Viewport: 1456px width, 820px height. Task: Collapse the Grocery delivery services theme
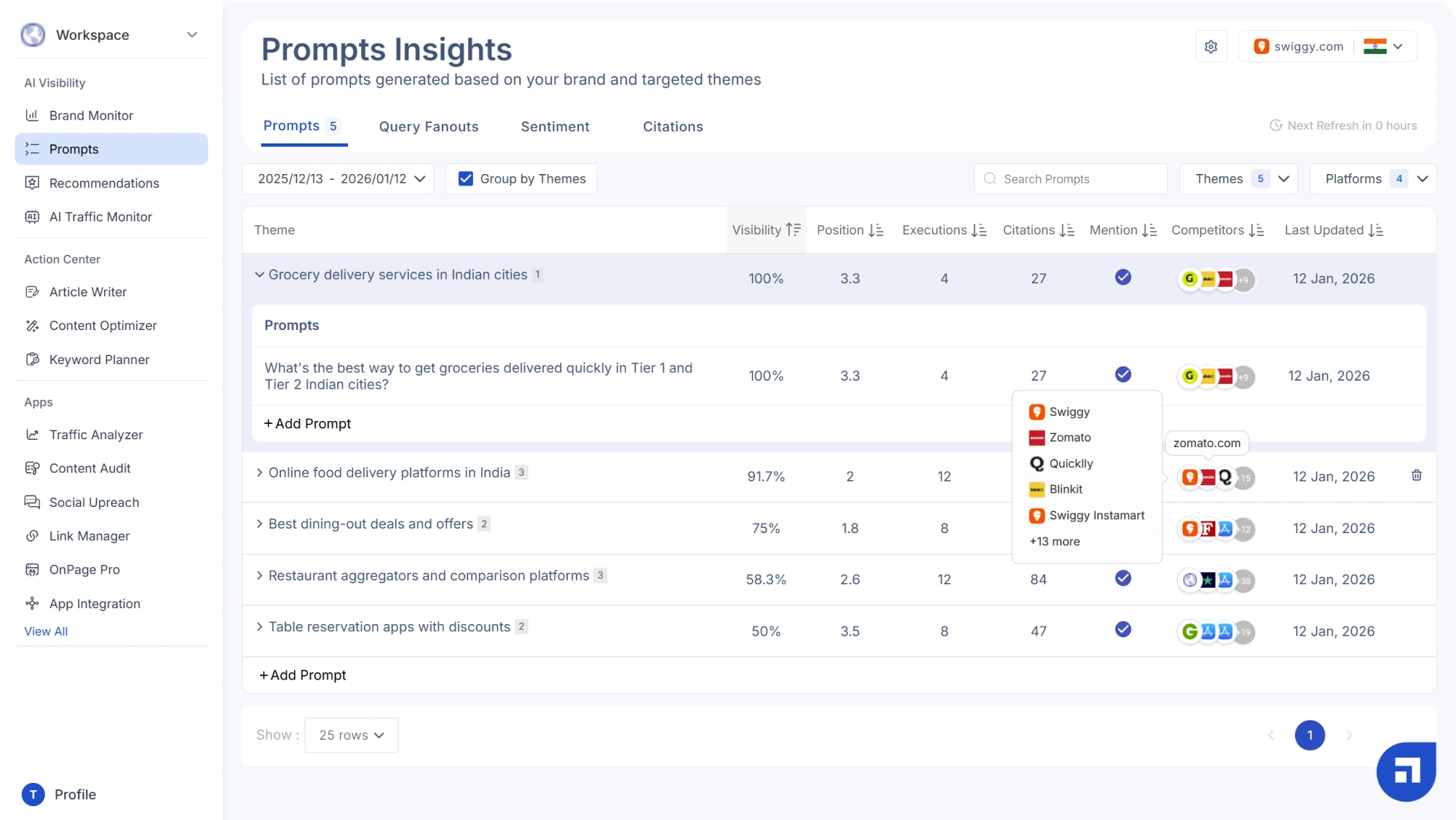point(259,275)
